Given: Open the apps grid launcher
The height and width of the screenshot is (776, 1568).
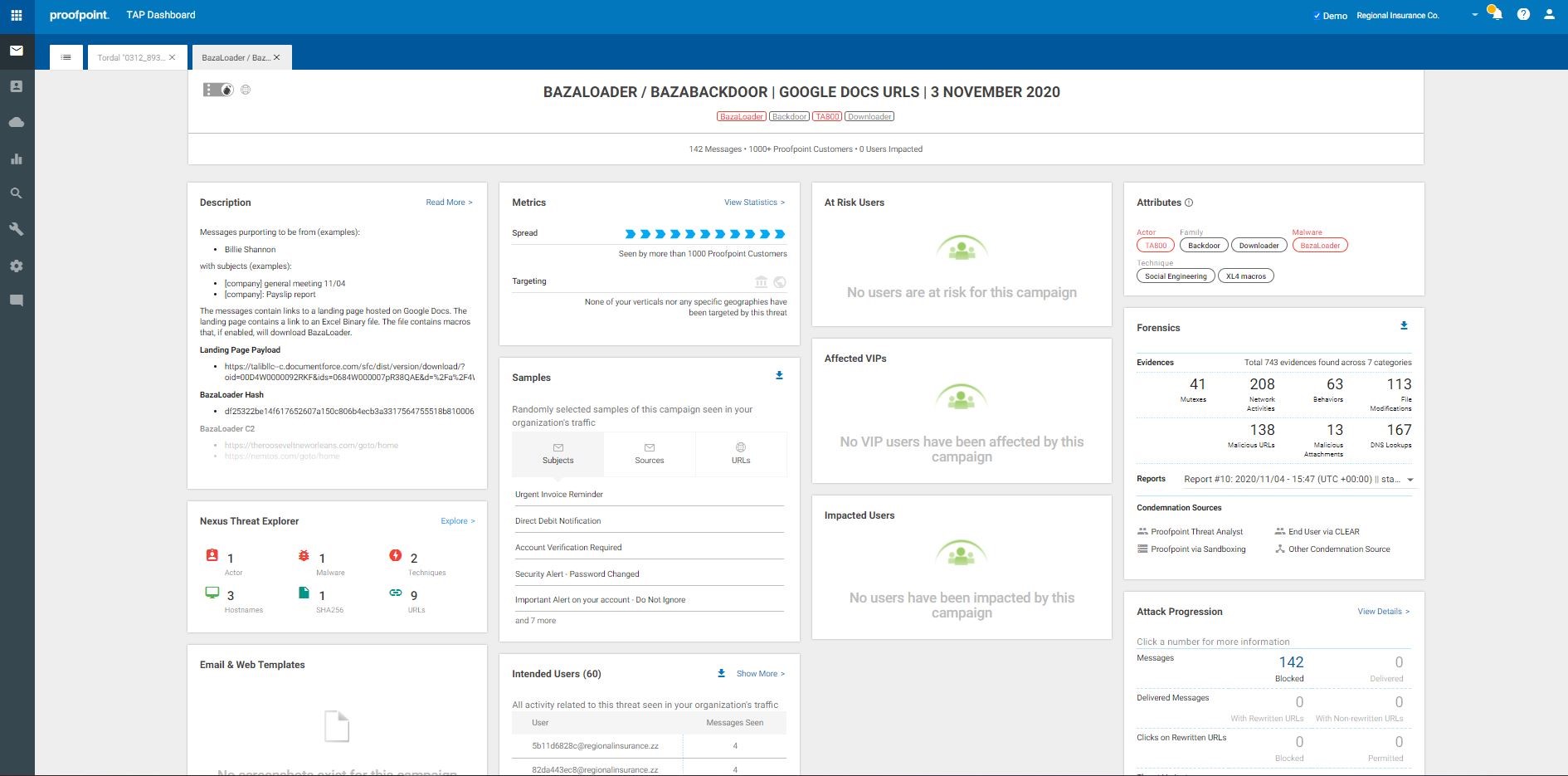Looking at the screenshot, I should (x=16, y=15).
